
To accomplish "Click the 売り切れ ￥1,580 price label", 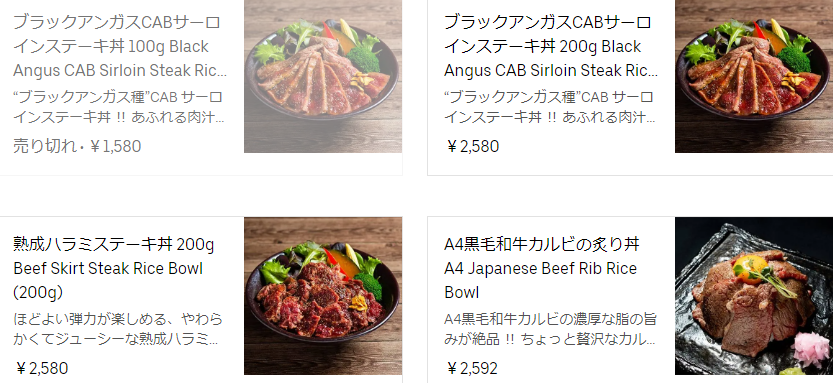I will pyautogui.click(x=77, y=146).
